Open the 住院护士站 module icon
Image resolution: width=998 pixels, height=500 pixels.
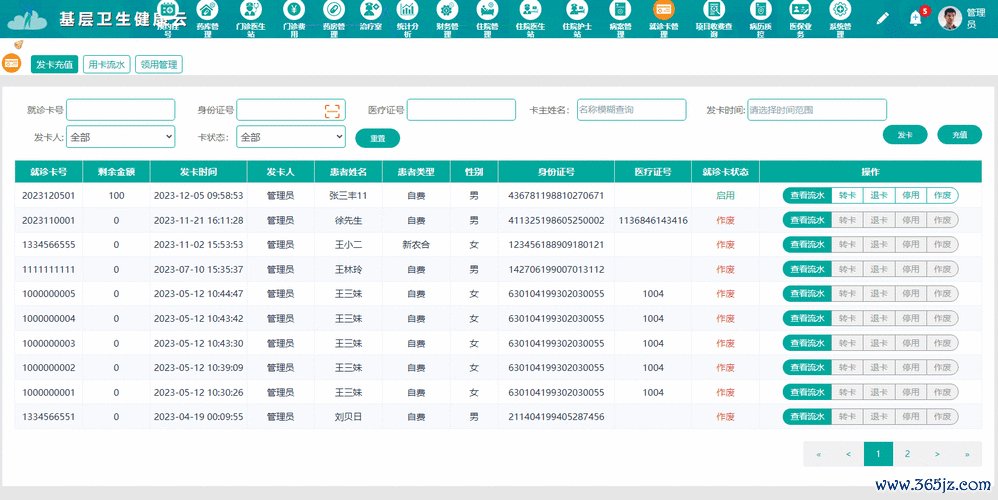pyautogui.click(x=577, y=10)
